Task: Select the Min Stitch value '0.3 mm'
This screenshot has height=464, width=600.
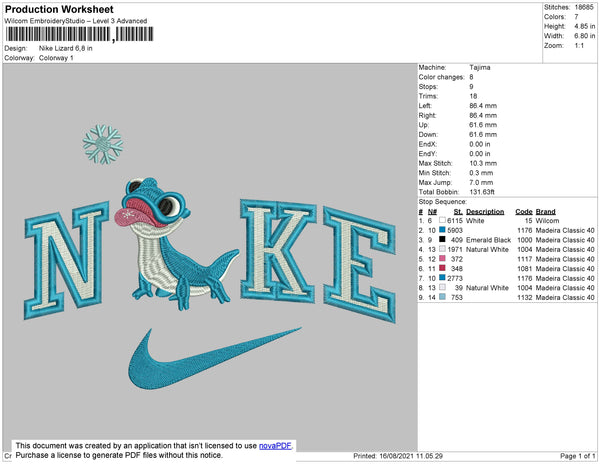Action: pyautogui.click(x=481, y=173)
